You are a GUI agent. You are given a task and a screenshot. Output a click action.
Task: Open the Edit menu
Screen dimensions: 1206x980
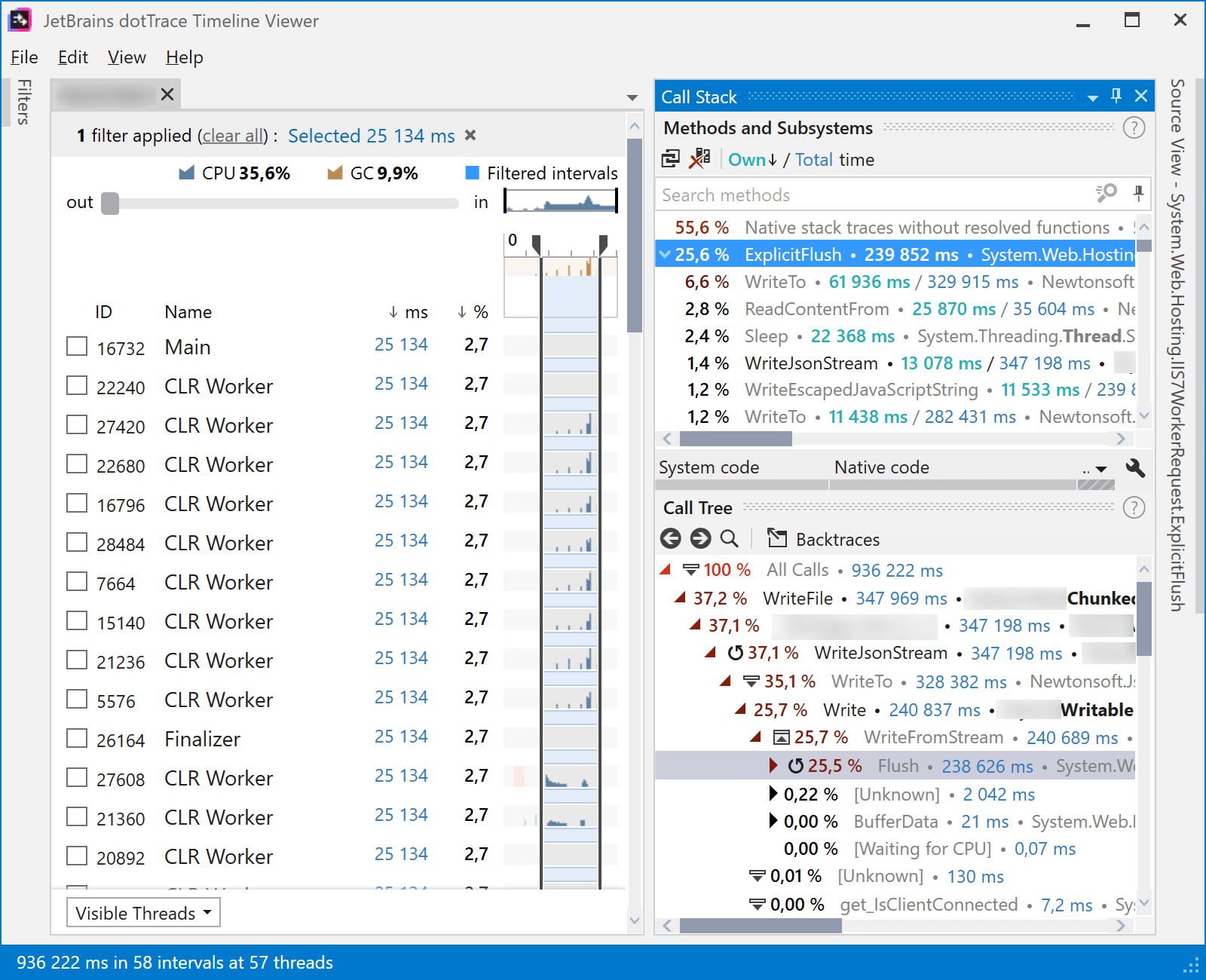tap(73, 57)
